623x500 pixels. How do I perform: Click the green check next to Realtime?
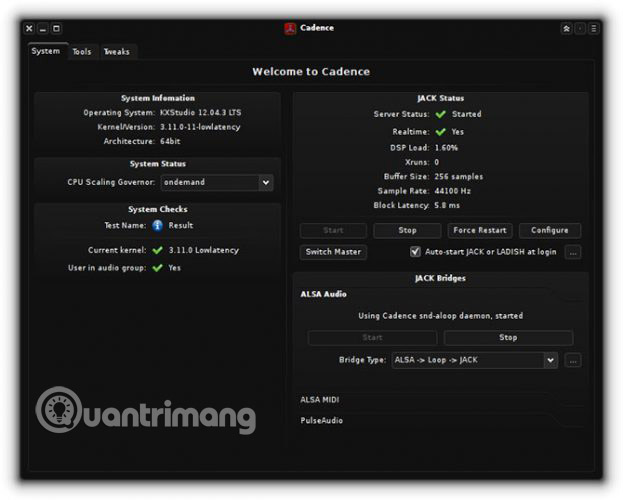pyautogui.click(x=440, y=132)
